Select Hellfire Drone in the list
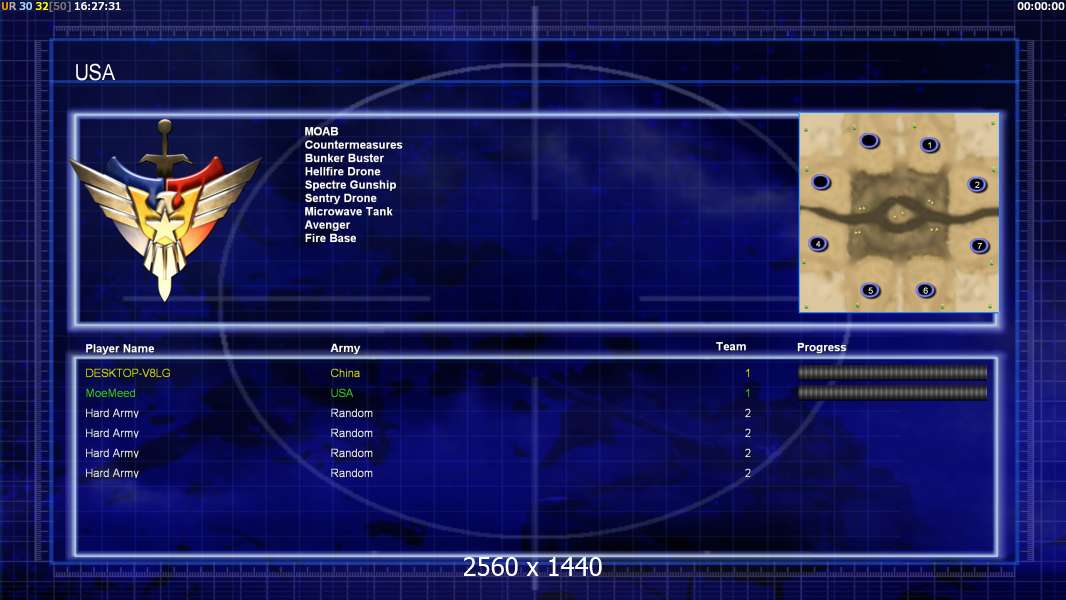The width and height of the screenshot is (1066, 600). 342,171
